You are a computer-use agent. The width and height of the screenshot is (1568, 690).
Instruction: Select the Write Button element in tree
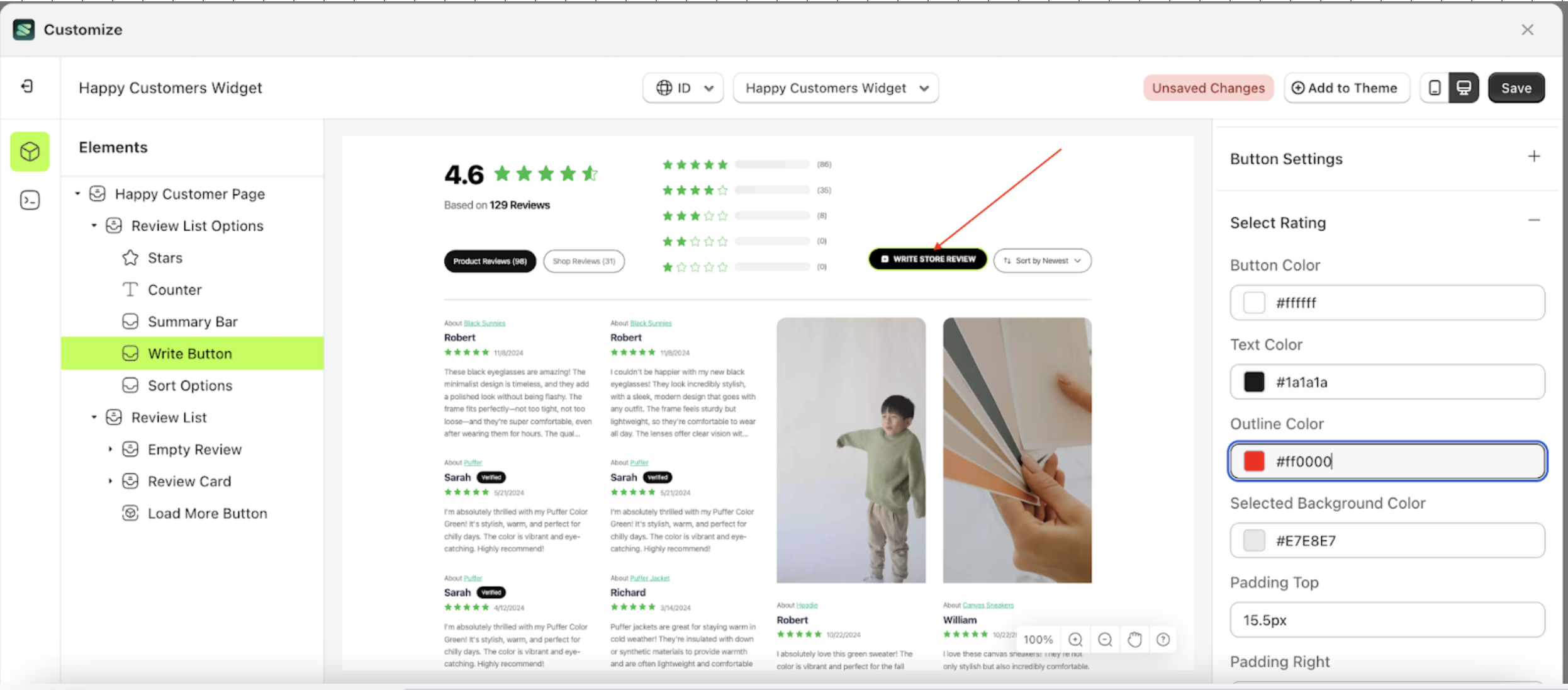click(x=189, y=353)
